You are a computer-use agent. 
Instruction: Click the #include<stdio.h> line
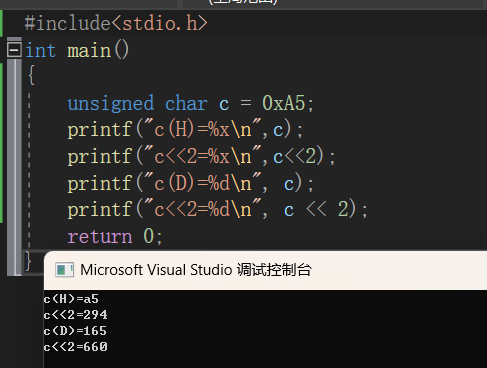[116, 23]
